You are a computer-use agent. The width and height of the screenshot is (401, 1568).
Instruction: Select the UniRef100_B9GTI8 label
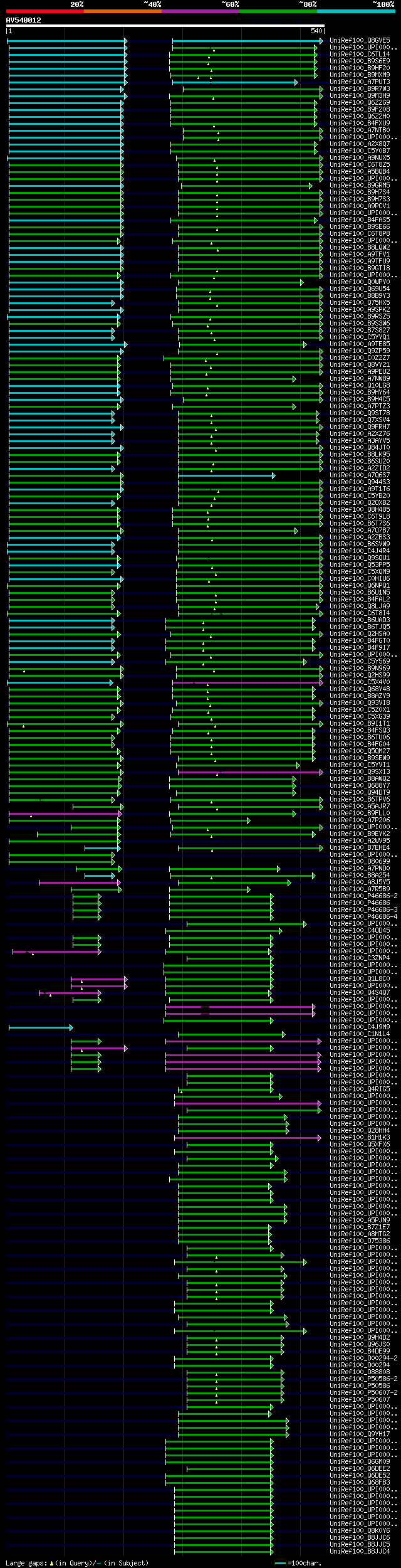pyautogui.click(x=360, y=268)
